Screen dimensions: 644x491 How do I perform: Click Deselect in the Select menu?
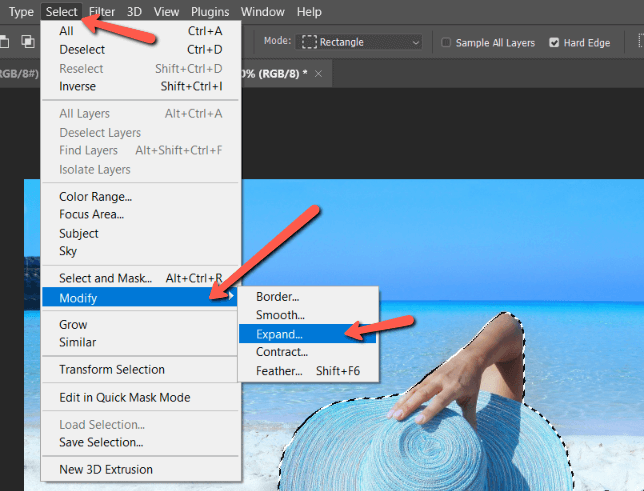81,50
